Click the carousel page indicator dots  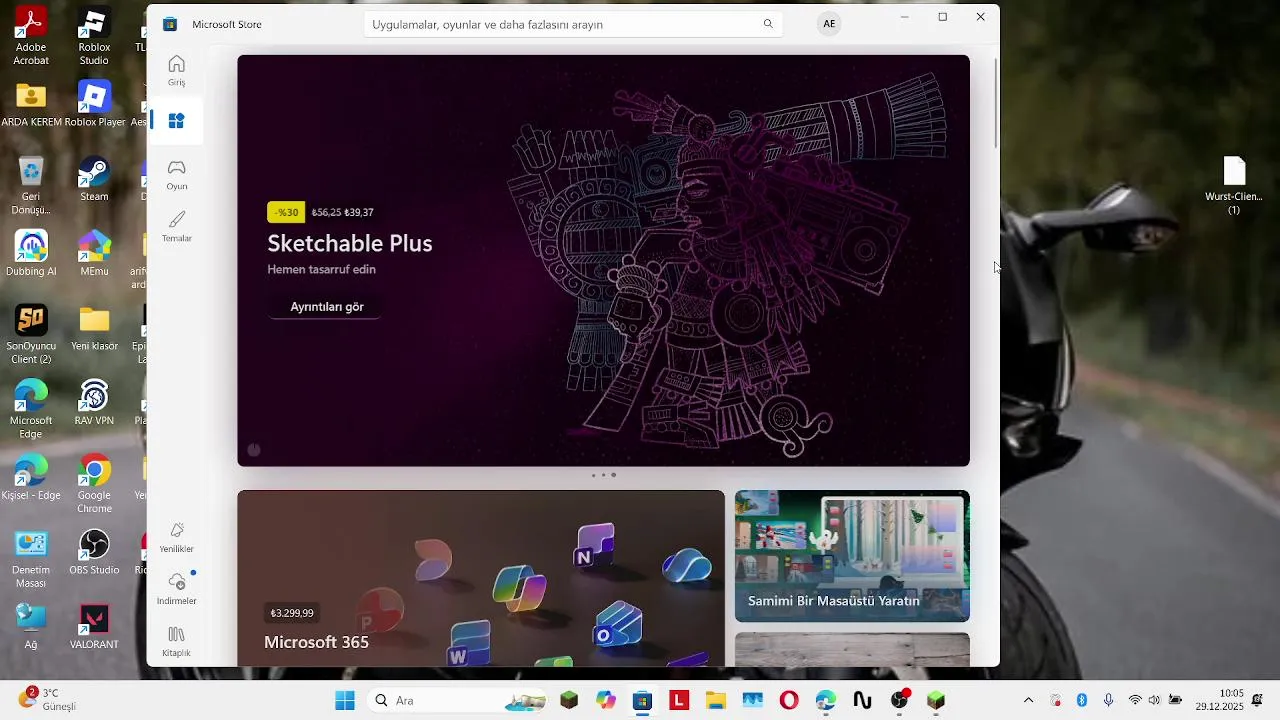(x=603, y=475)
